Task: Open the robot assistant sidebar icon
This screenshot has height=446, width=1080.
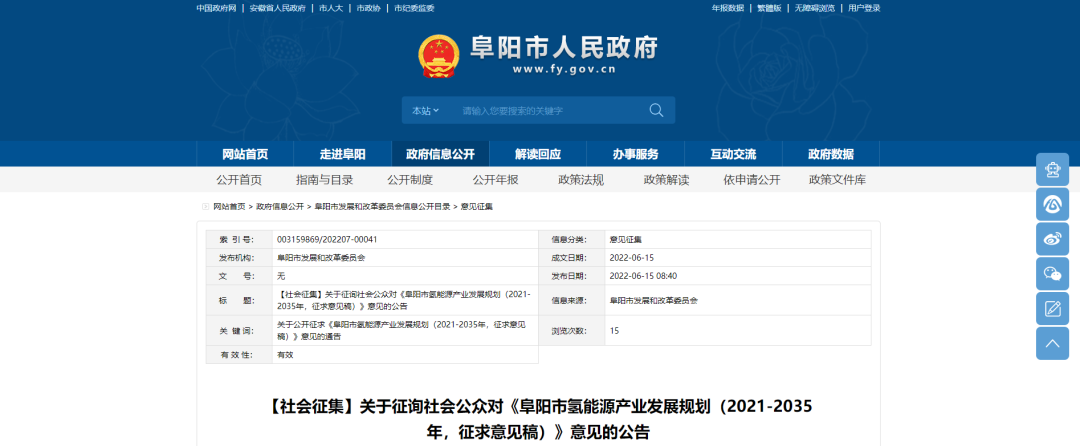Action: pos(1052,169)
